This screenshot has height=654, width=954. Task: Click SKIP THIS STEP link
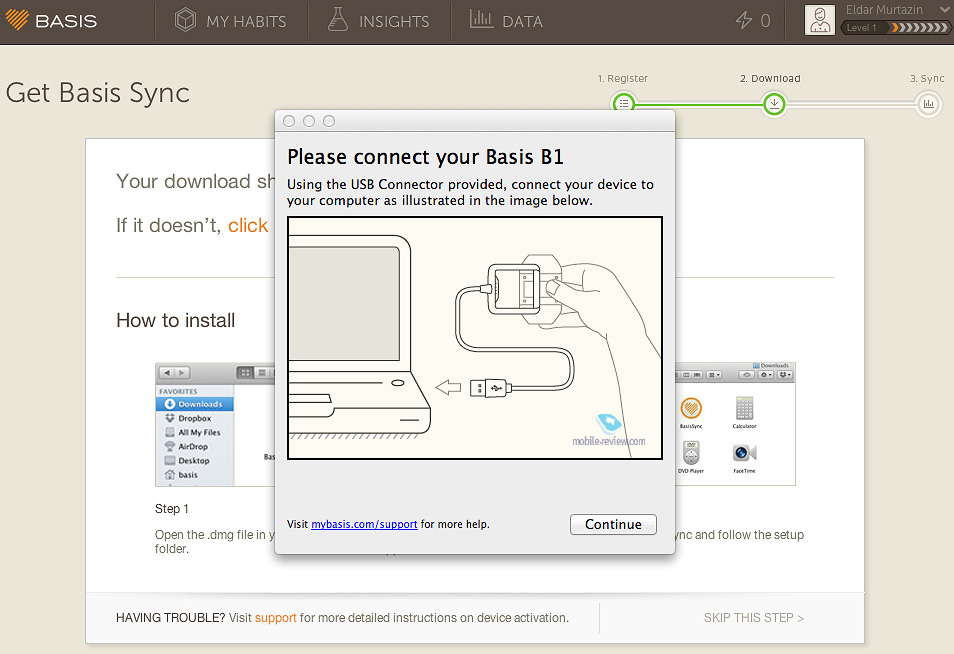tap(754, 617)
